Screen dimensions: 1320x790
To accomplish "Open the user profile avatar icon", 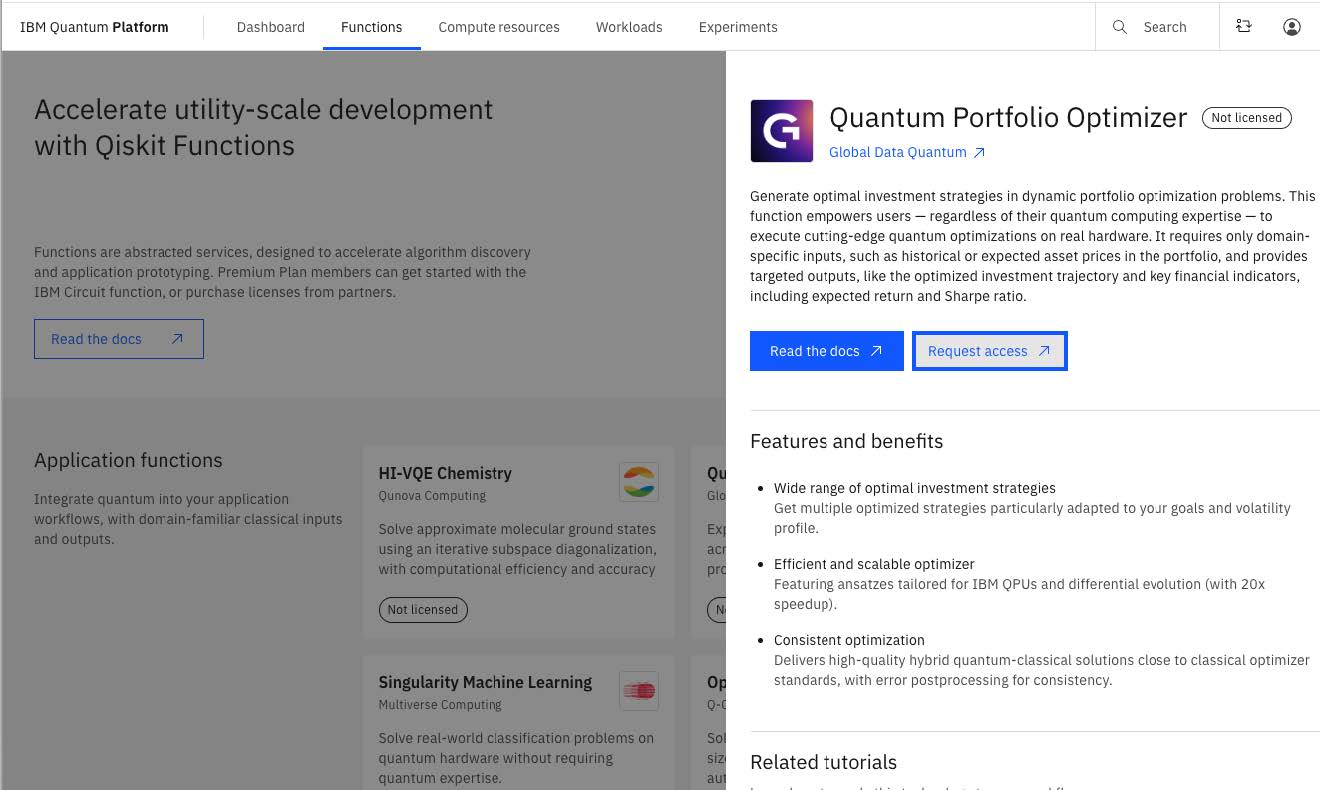I will (1292, 27).
